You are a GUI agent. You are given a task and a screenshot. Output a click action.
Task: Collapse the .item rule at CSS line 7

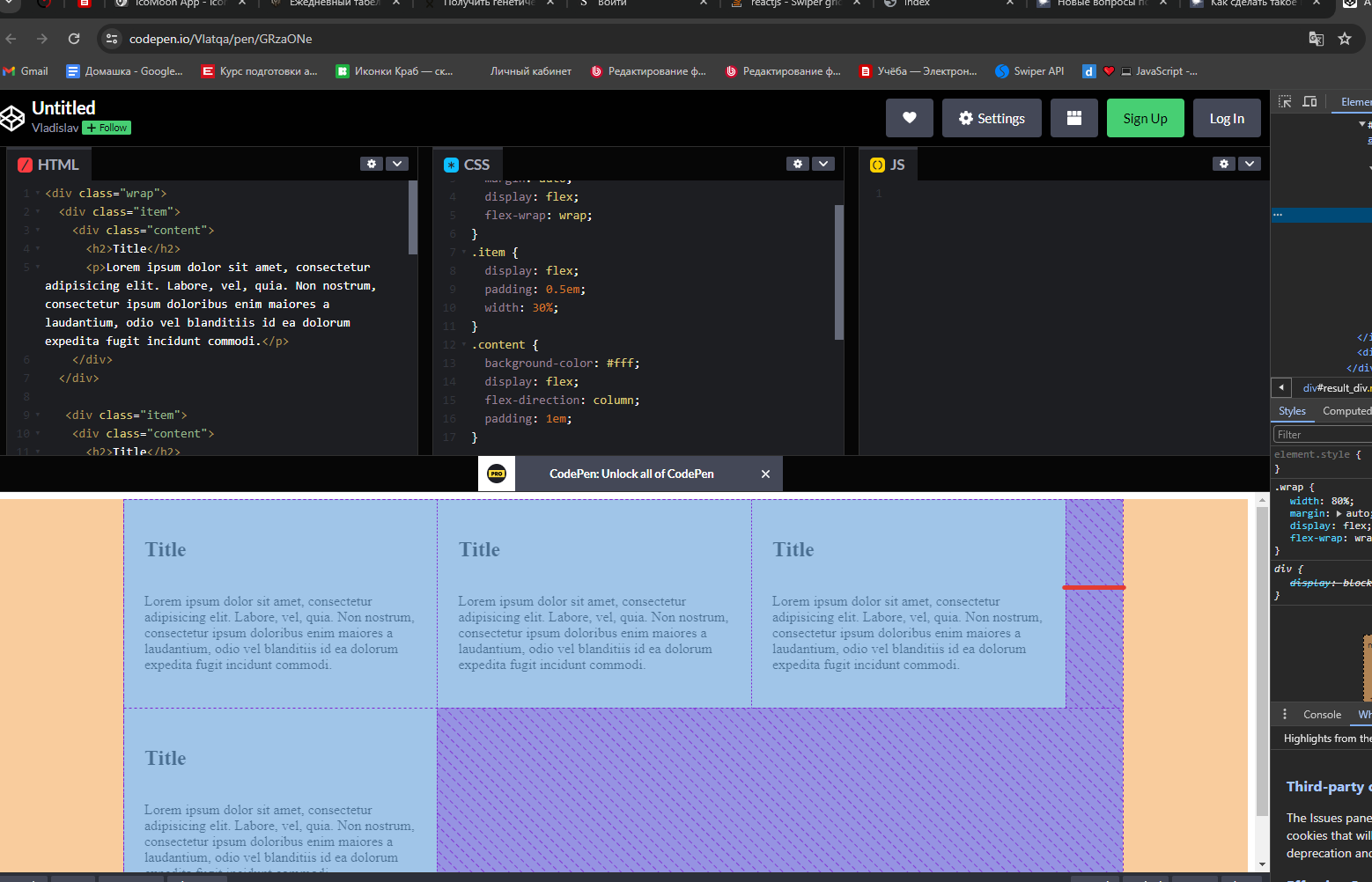click(x=464, y=252)
